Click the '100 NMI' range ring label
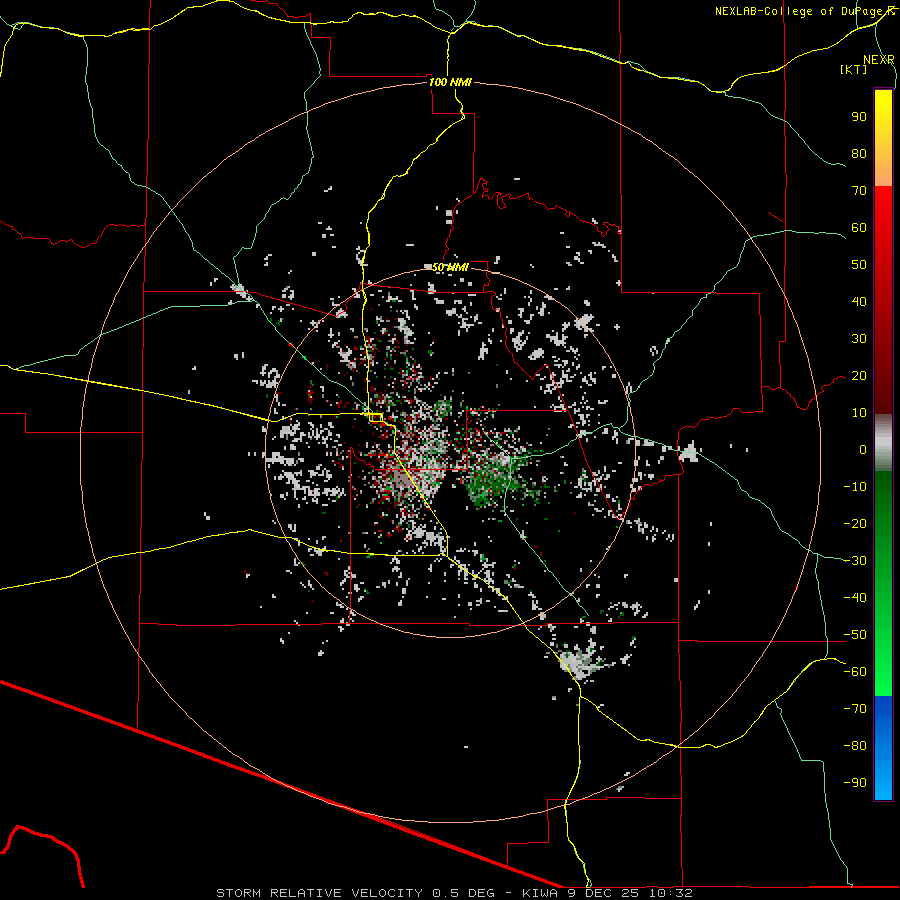This screenshot has height=900, width=900. [450, 82]
